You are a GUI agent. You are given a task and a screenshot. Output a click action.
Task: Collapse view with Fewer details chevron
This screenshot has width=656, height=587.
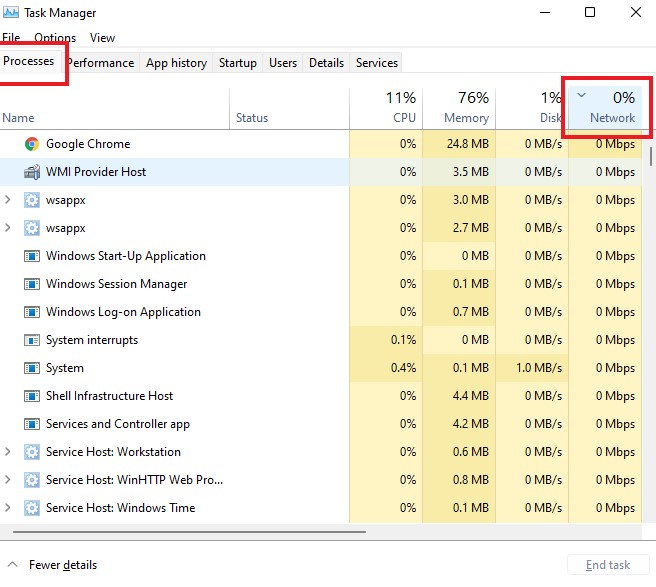(13, 564)
